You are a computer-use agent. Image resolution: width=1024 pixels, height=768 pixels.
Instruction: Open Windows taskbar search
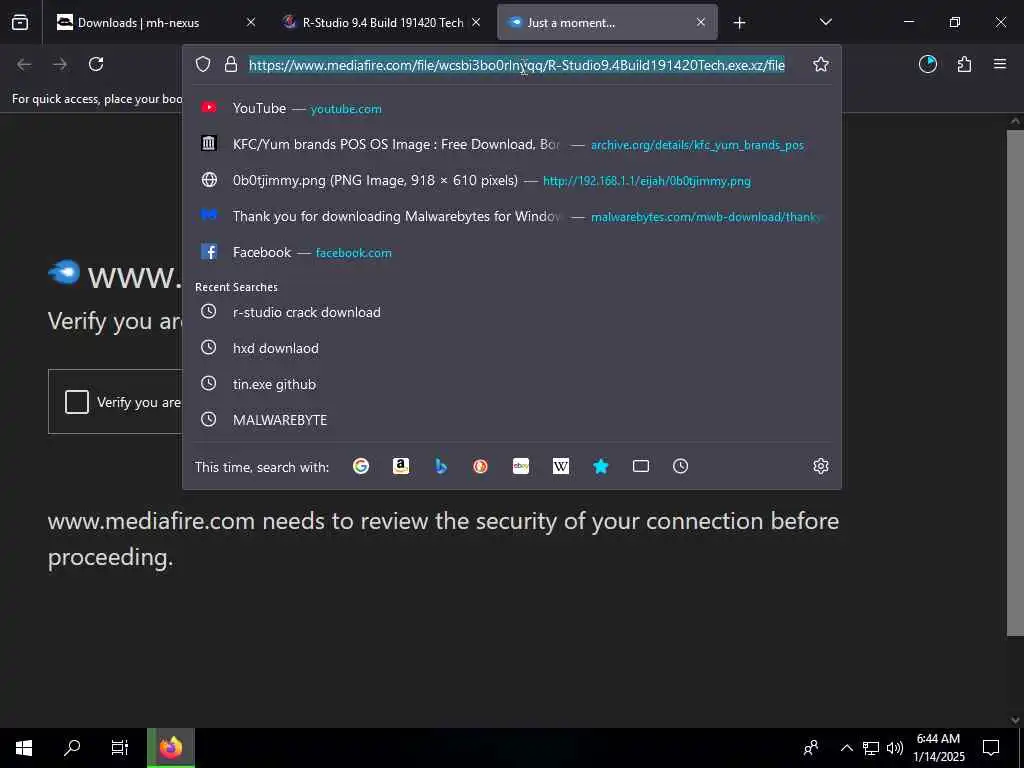click(72, 748)
